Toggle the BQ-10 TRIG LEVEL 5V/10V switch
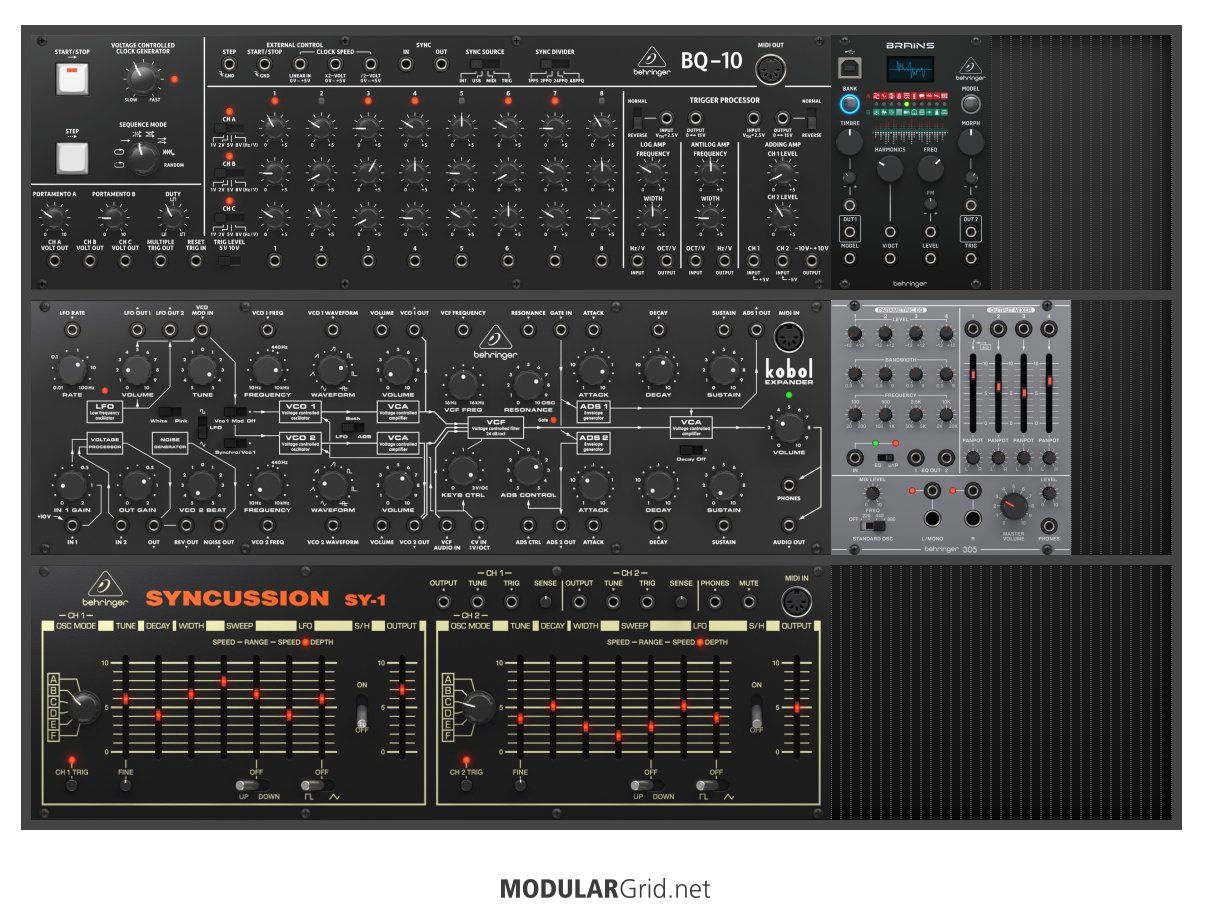Image resolution: width=1212 pixels, height=910 pixels. [230, 260]
